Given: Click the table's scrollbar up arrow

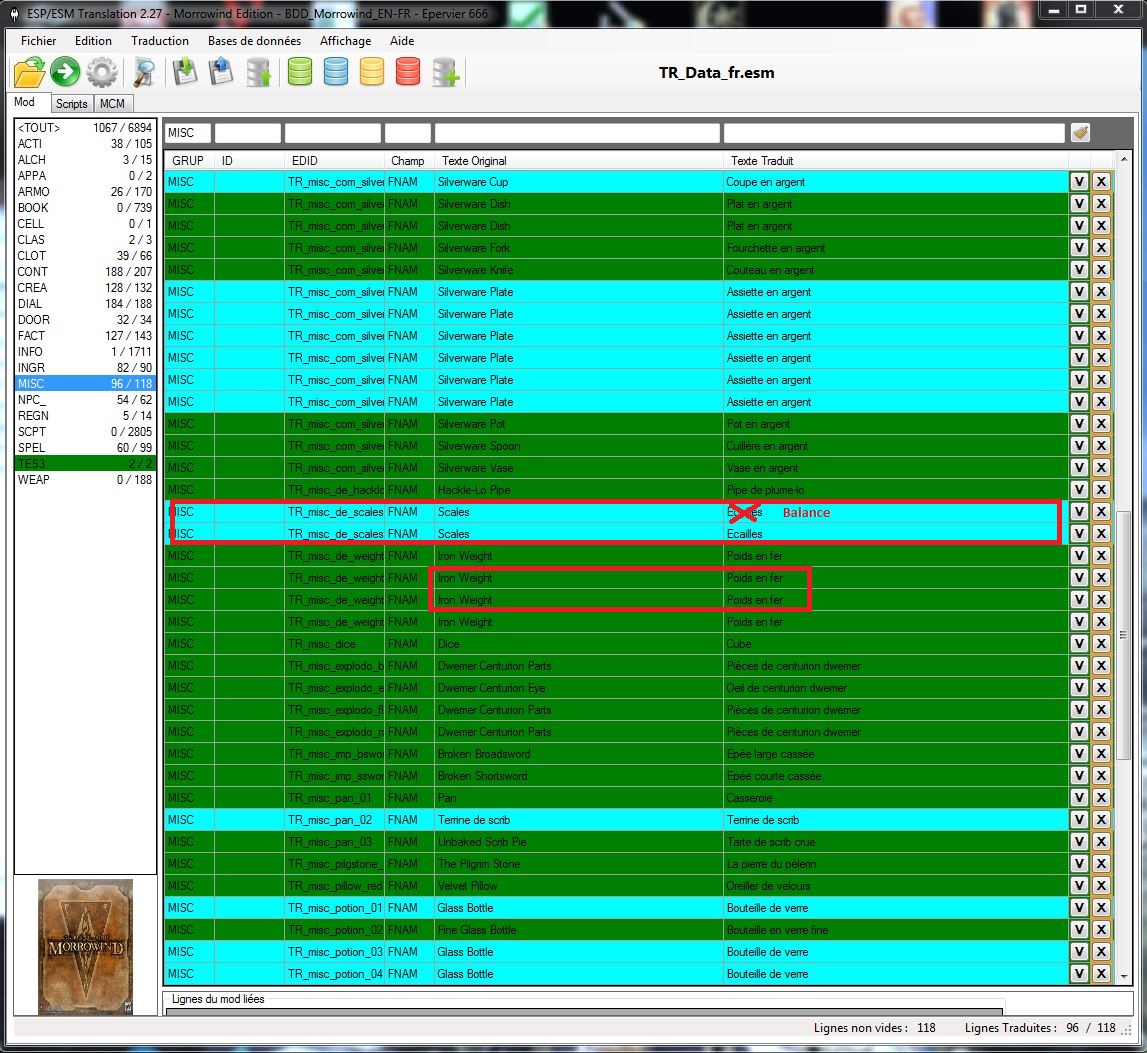Looking at the screenshot, I should click(1124, 160).
